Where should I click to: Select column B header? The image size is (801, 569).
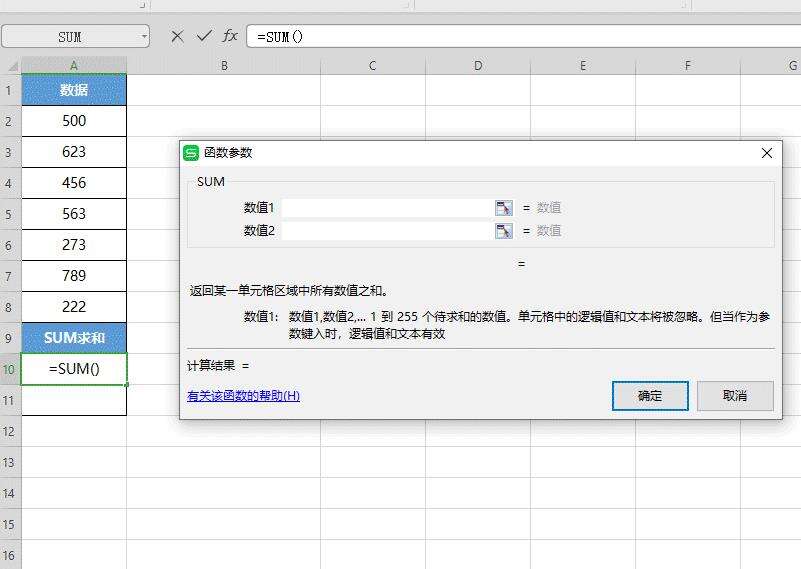(x=224, y=65)
